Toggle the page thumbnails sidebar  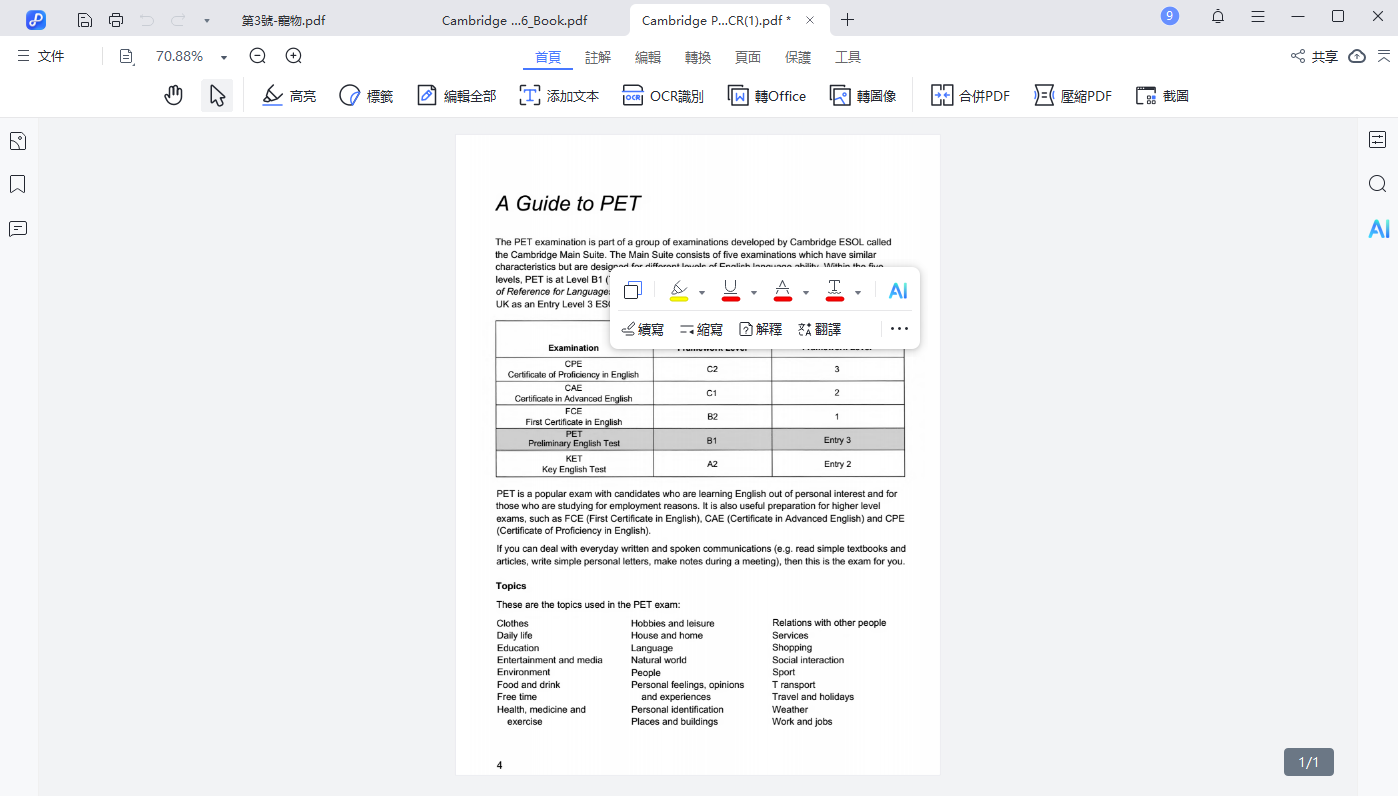click(17, 140)
